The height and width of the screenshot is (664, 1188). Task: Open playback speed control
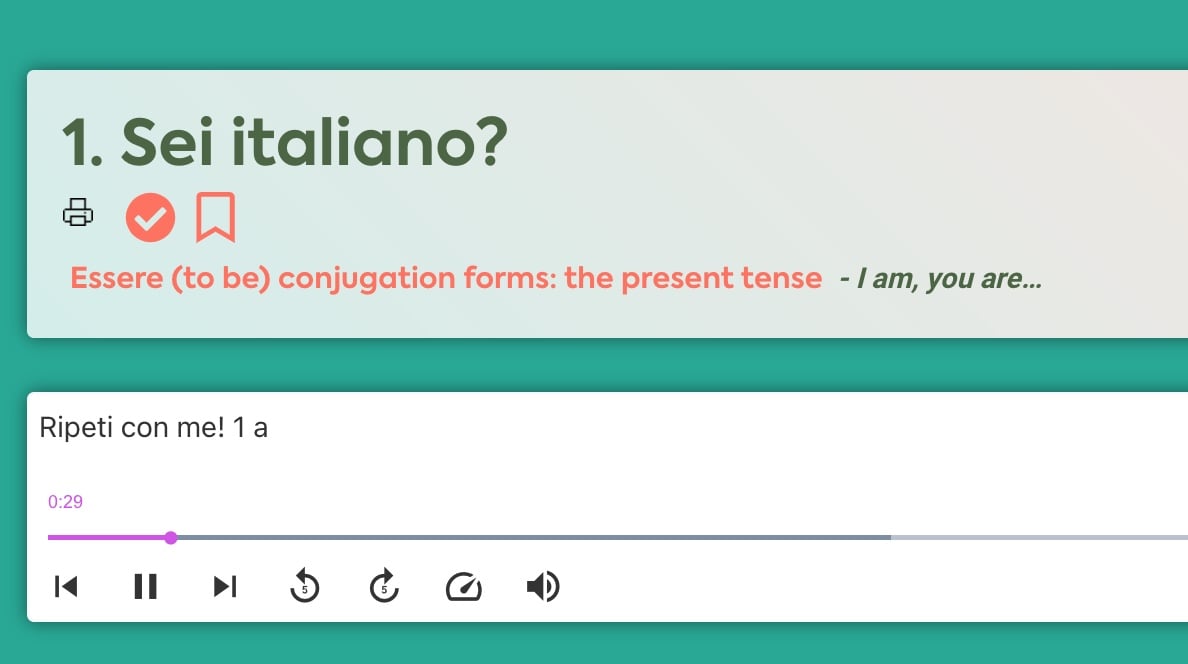tap(464, 587)
